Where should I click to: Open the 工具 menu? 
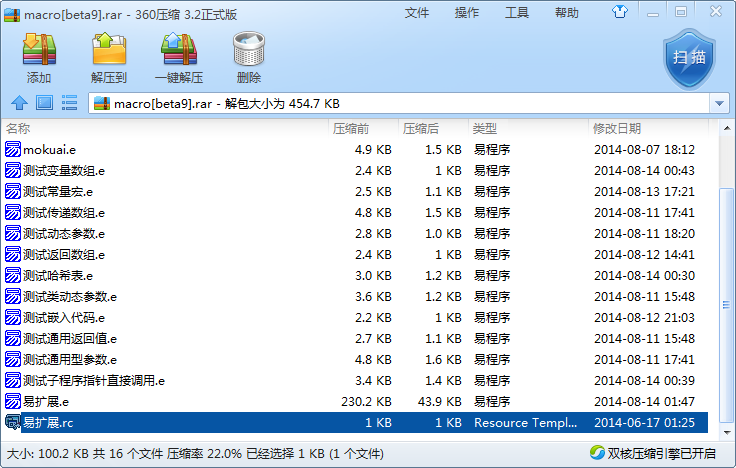click(x=517, y=13)
